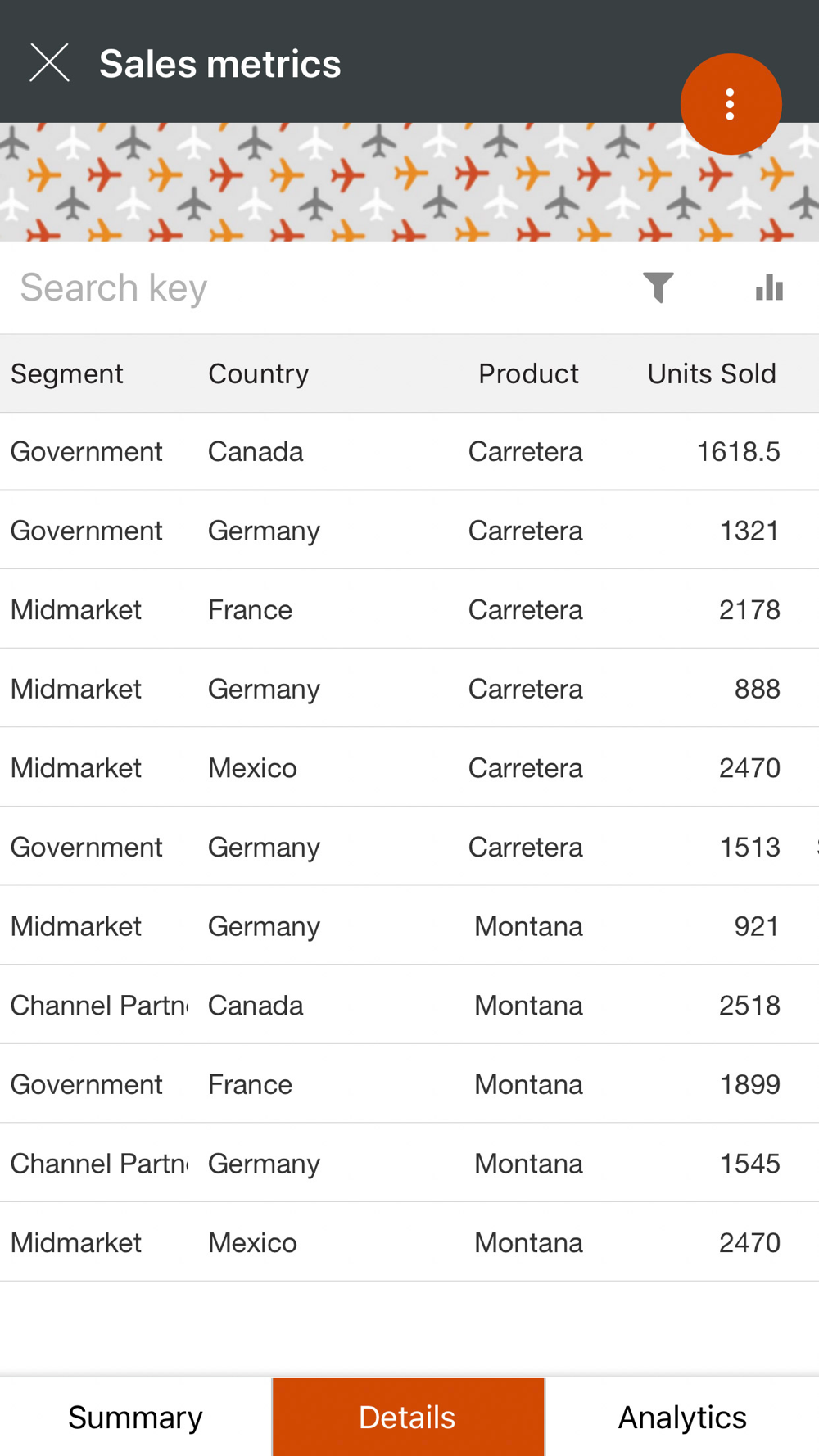
Task: Select the row with 1545 units sold
Action: 409,1163
